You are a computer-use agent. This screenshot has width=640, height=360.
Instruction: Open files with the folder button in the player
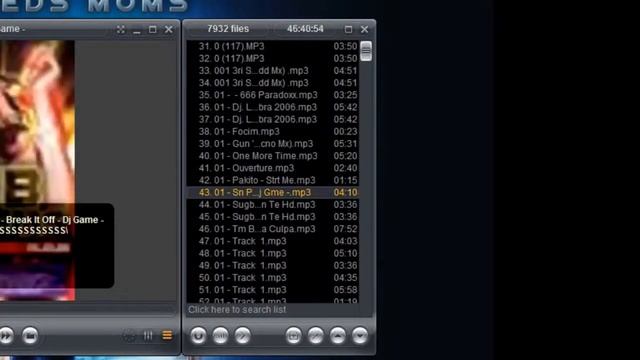[30, 336]
